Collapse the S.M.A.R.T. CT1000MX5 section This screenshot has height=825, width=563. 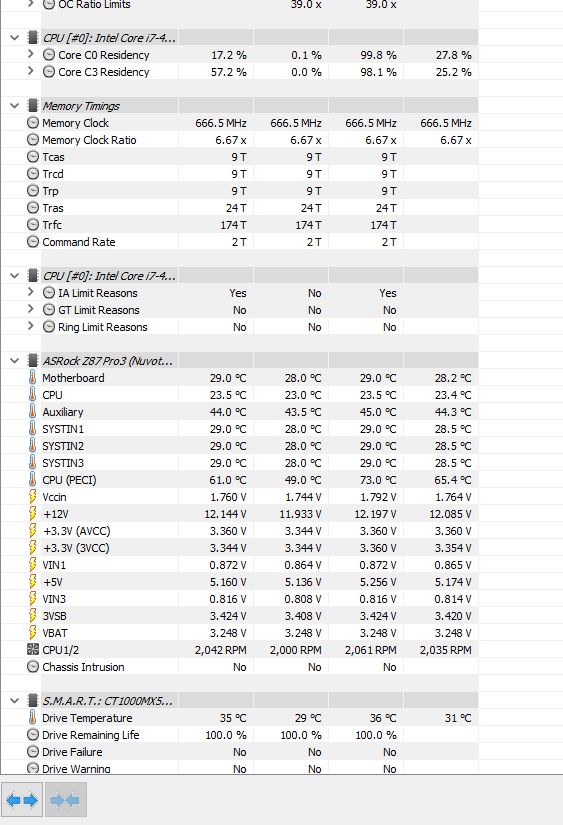pyautogui.click(x=15, y=701)
